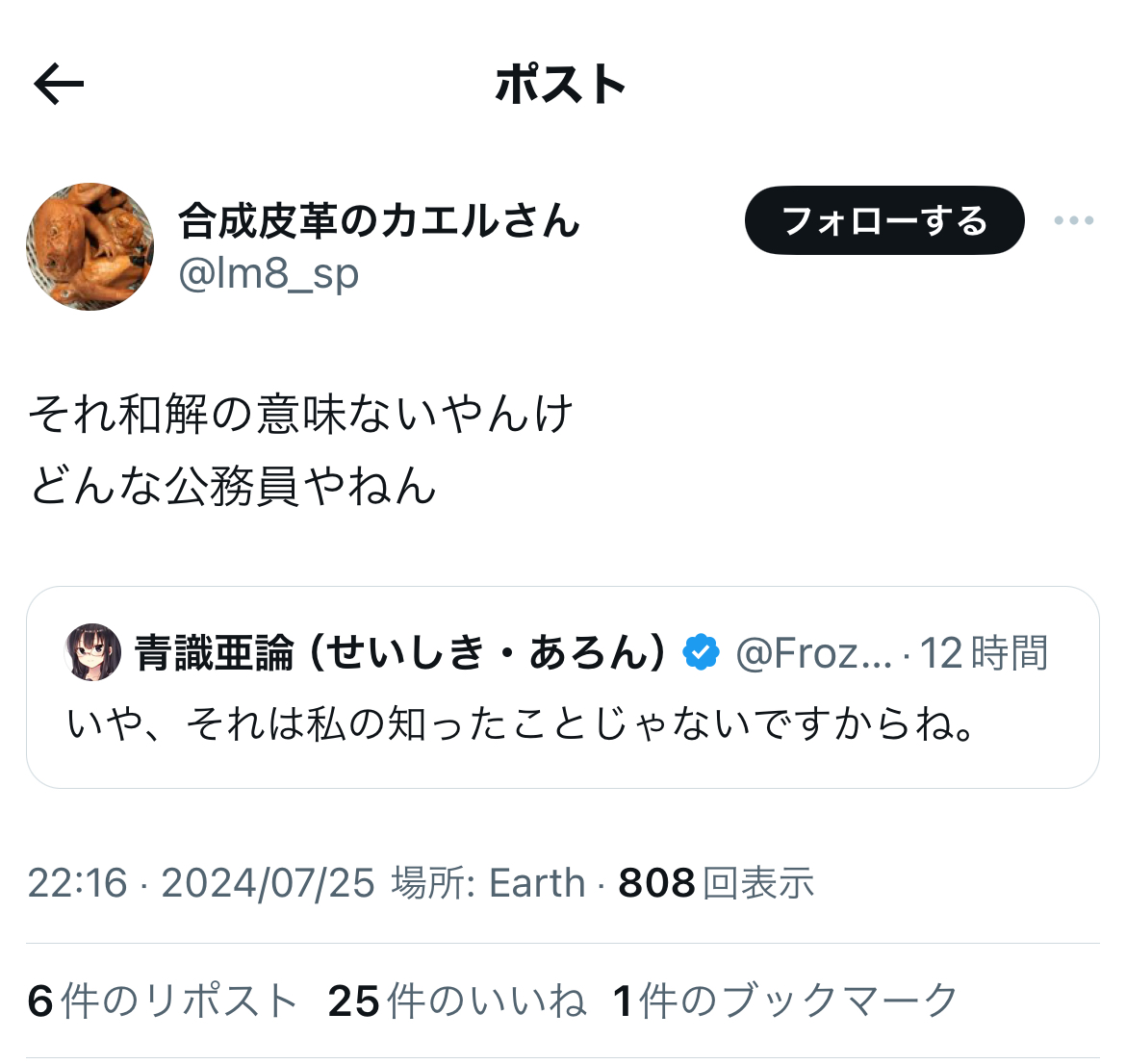Open the three-dot more options menu
The width and height of the screenshot is (1126, 1064).
coord(1074,220)
